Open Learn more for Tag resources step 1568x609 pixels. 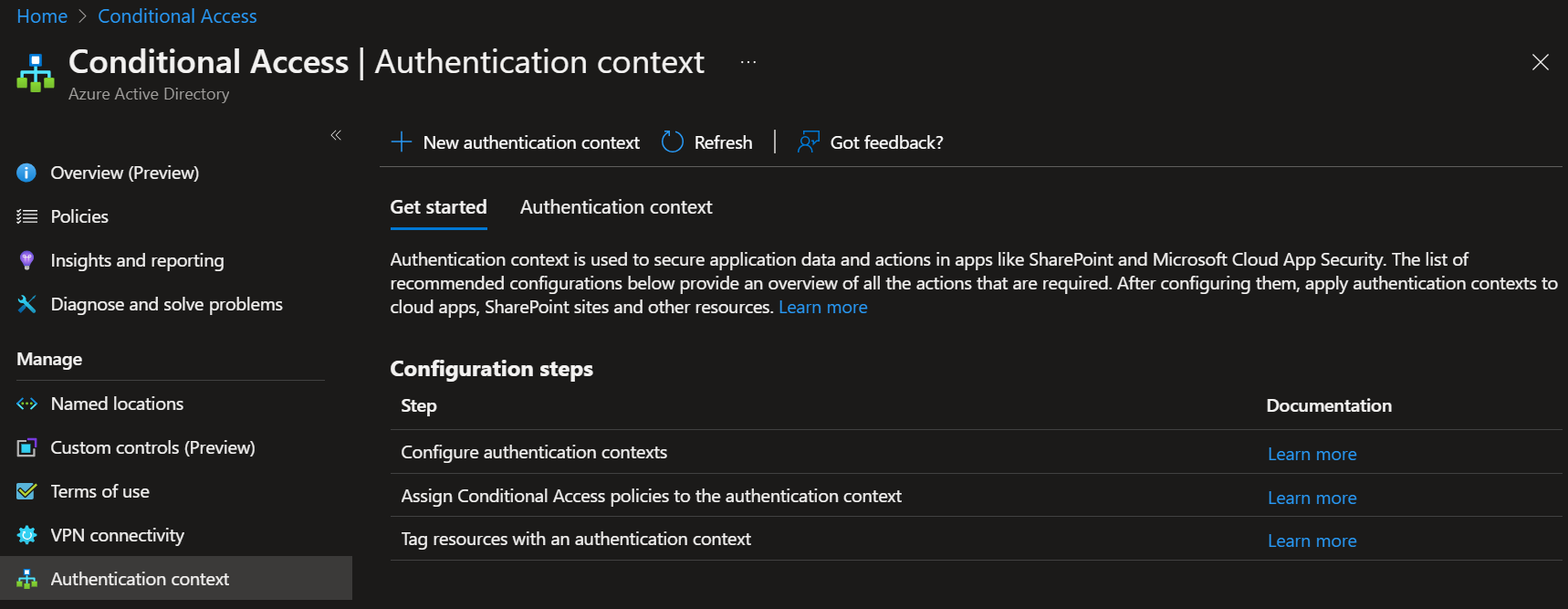[x=1312, y=541]
